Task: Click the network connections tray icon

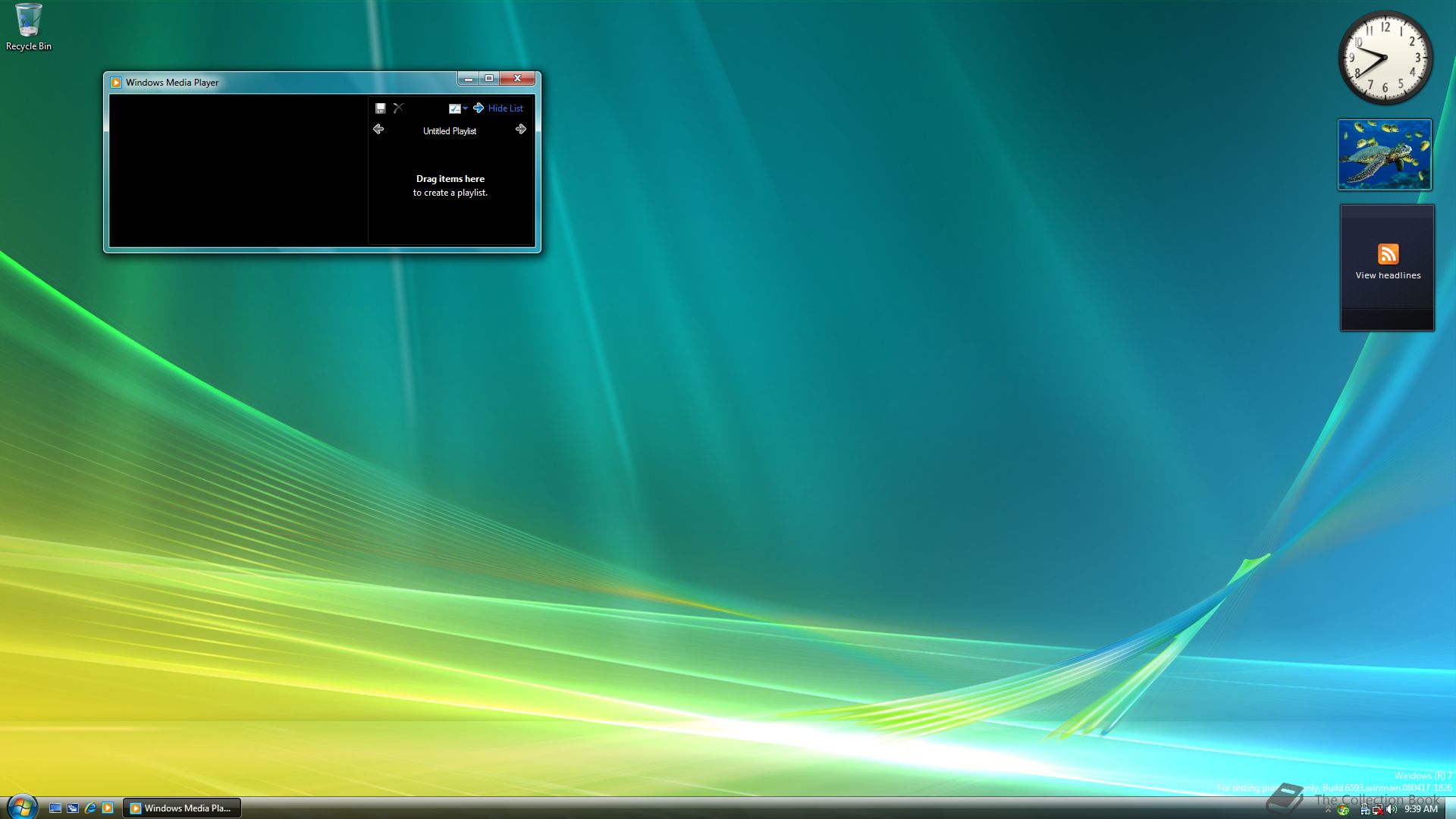Action: click(1365, 809)
